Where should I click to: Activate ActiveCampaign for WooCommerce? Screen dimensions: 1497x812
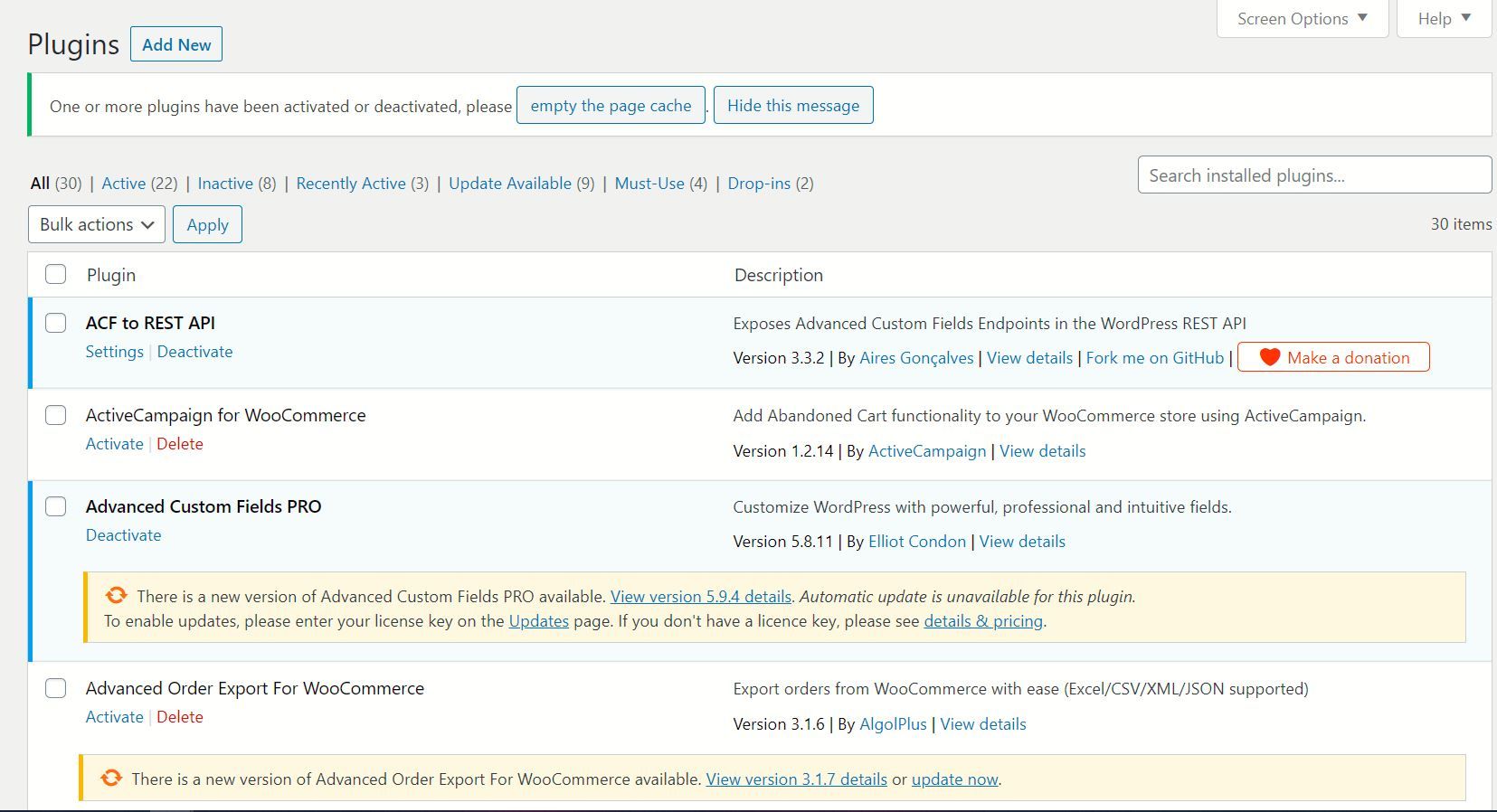click(114, 443)
